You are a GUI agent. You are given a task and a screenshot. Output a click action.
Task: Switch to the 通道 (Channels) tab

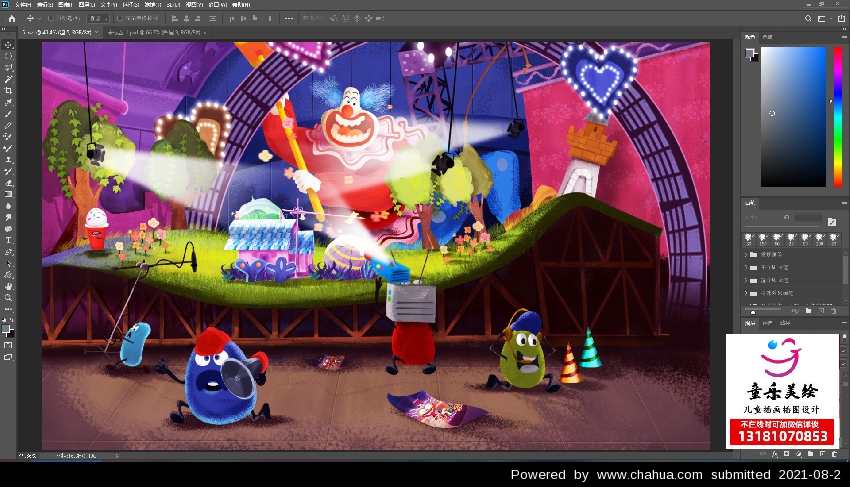click(x=767, y=323)
